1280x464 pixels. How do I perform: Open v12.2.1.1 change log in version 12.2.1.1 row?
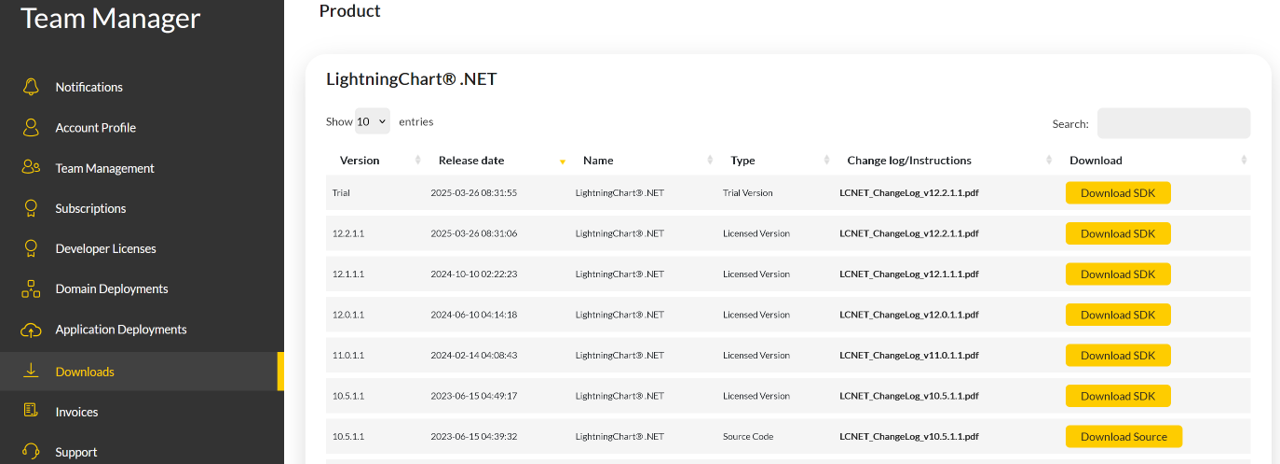(909, 233)
